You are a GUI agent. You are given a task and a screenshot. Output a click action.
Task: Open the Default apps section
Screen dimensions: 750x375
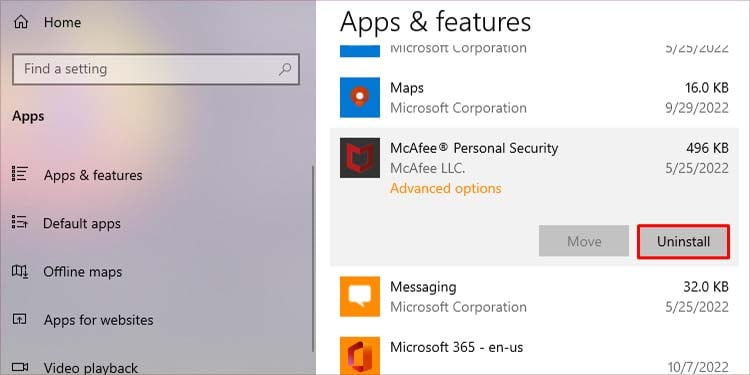pos(82,223)
